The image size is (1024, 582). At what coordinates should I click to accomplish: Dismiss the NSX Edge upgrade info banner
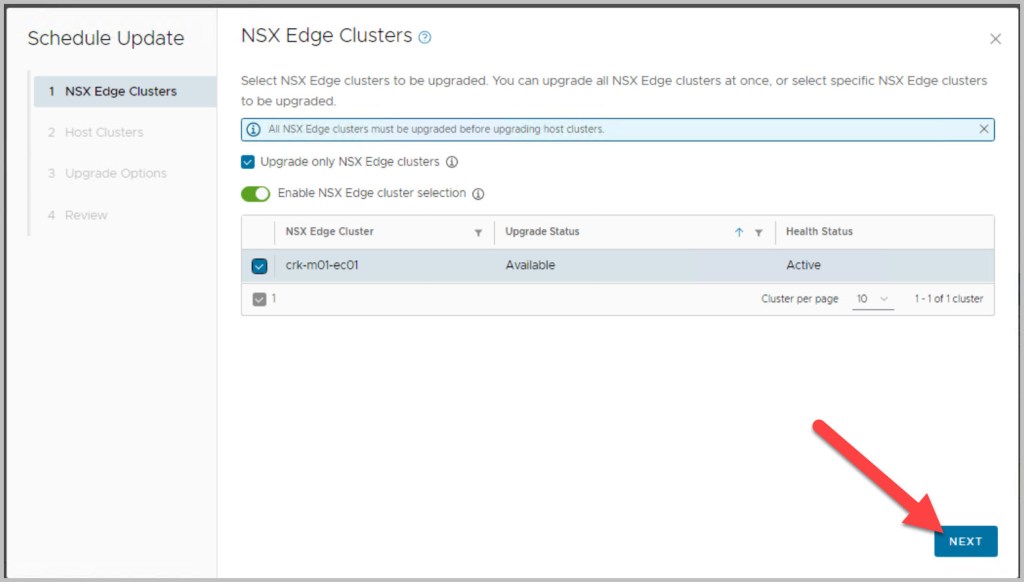984,129
